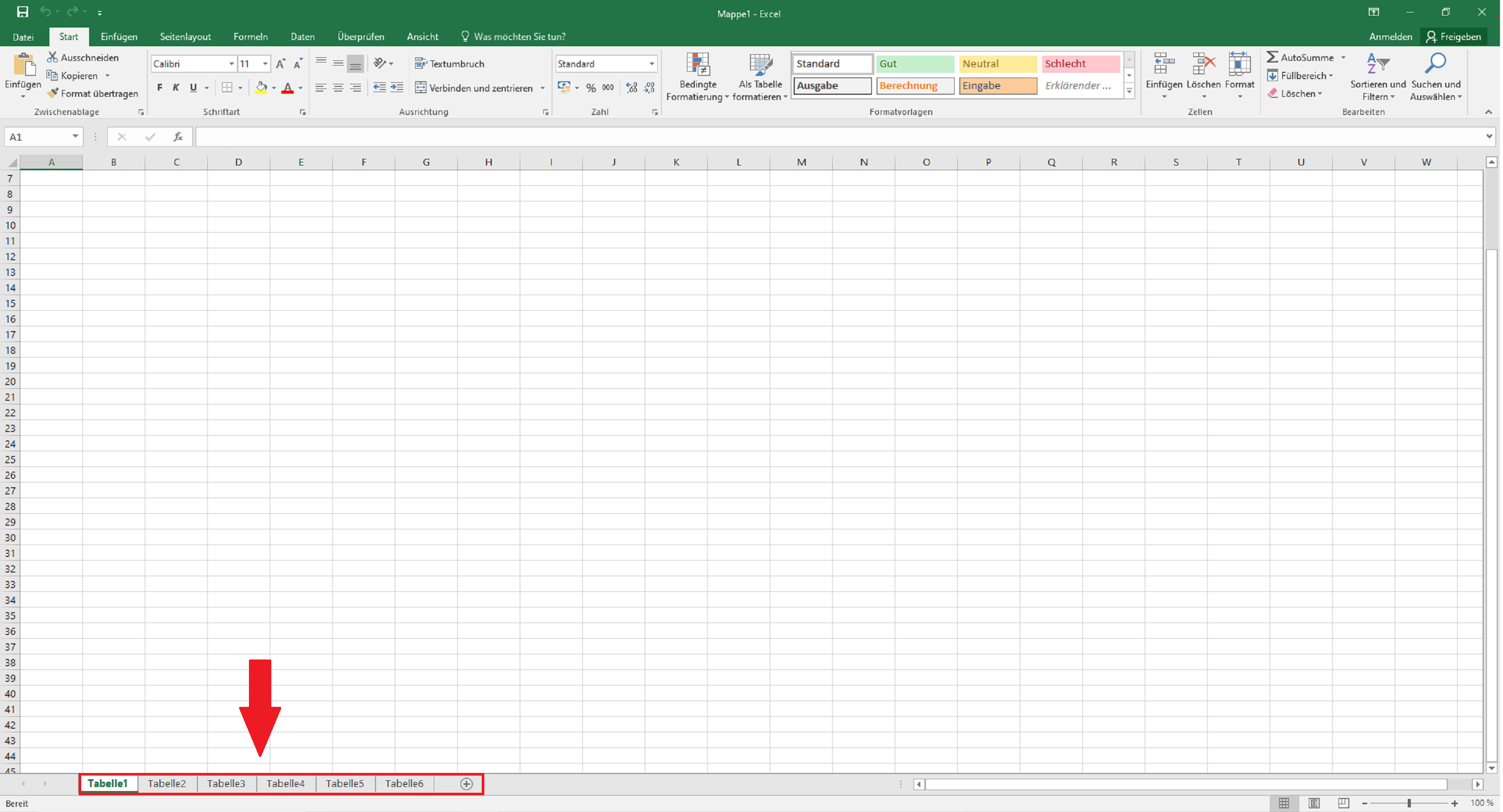This screenshot has height=812, width=1503.
Task: Click the zoom slider handle
Action: [1409, 803]
